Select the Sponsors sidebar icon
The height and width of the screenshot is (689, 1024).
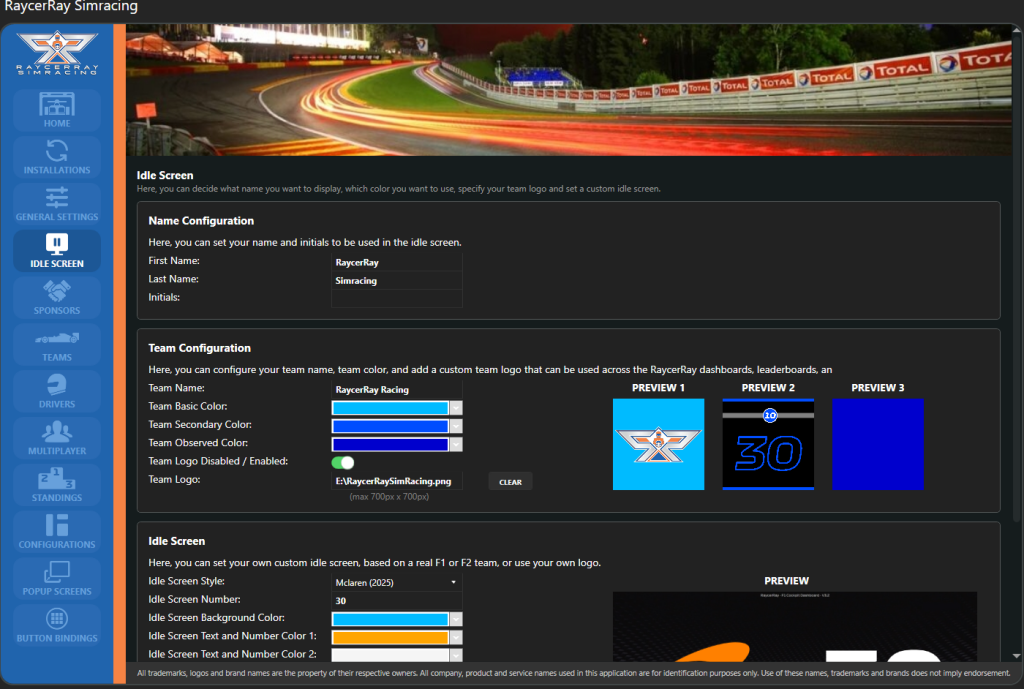tap(57, 298)
